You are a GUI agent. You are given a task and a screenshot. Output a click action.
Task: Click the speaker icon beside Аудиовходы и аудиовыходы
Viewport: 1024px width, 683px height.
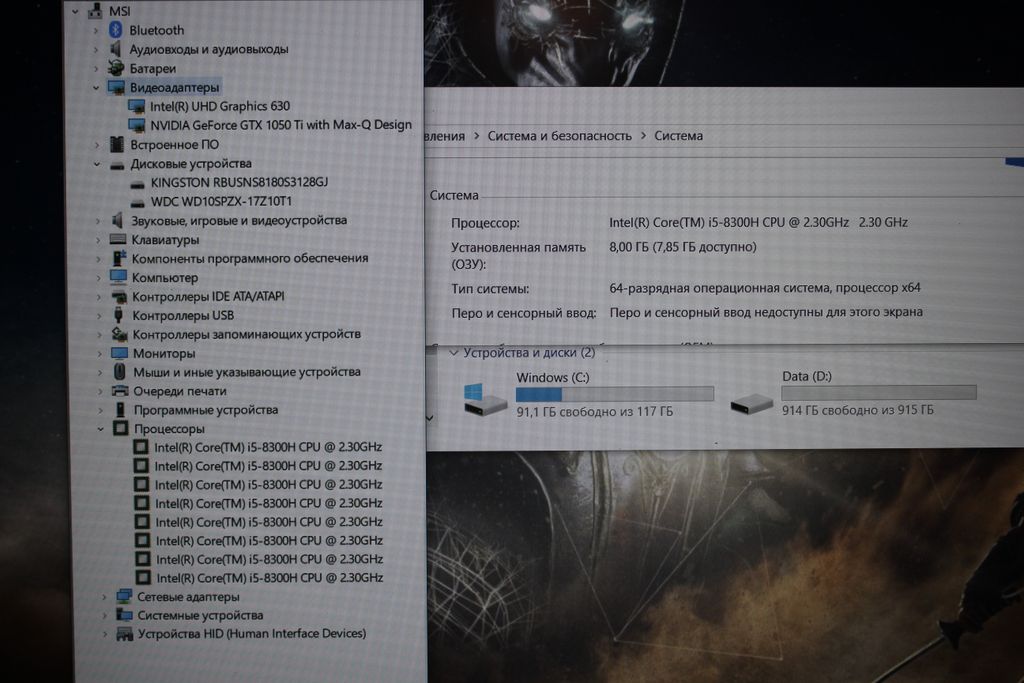coord(116,49)
